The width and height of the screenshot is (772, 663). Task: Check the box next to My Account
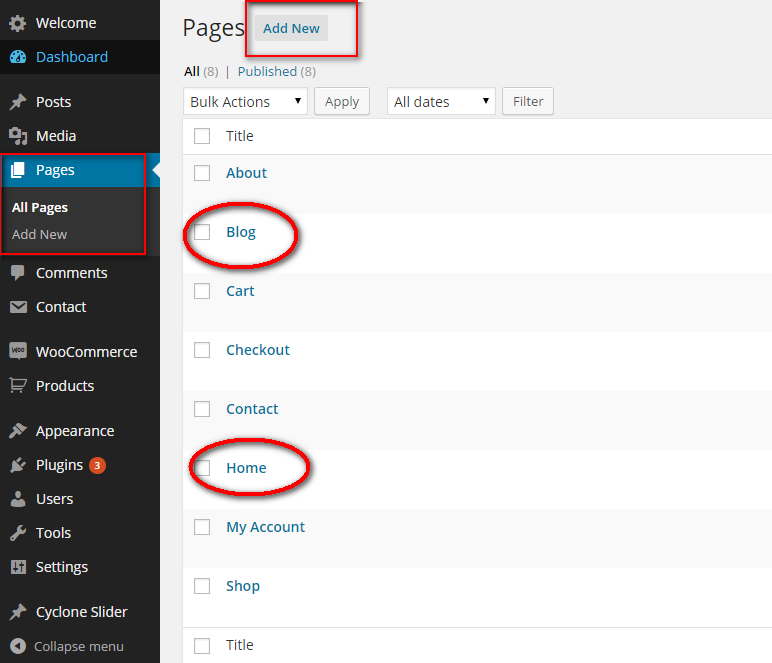pos(202,527)
